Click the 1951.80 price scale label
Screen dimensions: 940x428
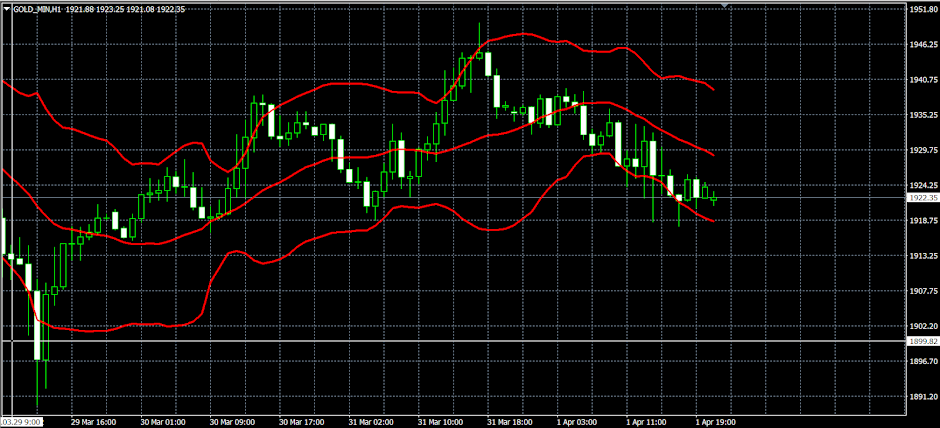point(924,10)
